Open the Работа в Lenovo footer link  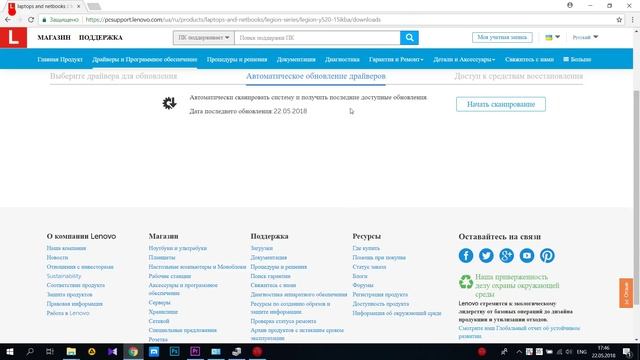tap(68, 313)
